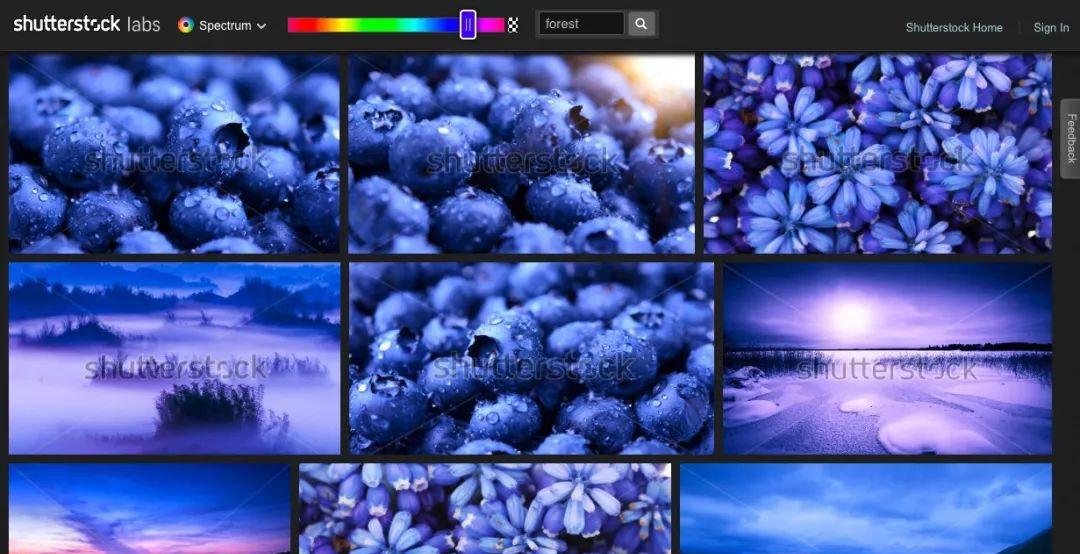Image resolution: width=1080 pixels, height=554 pixels.
Task: Click the search field containing 'forest'
Action: (x=582, y=23)
